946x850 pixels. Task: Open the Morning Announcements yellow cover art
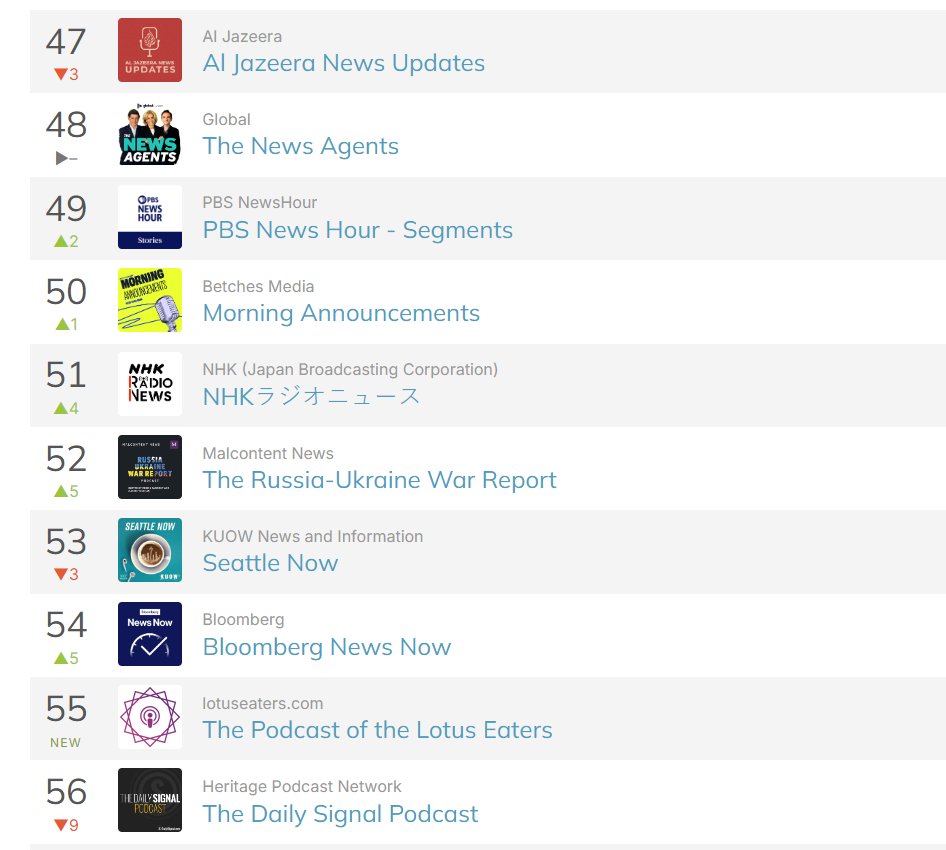(150, 300)
